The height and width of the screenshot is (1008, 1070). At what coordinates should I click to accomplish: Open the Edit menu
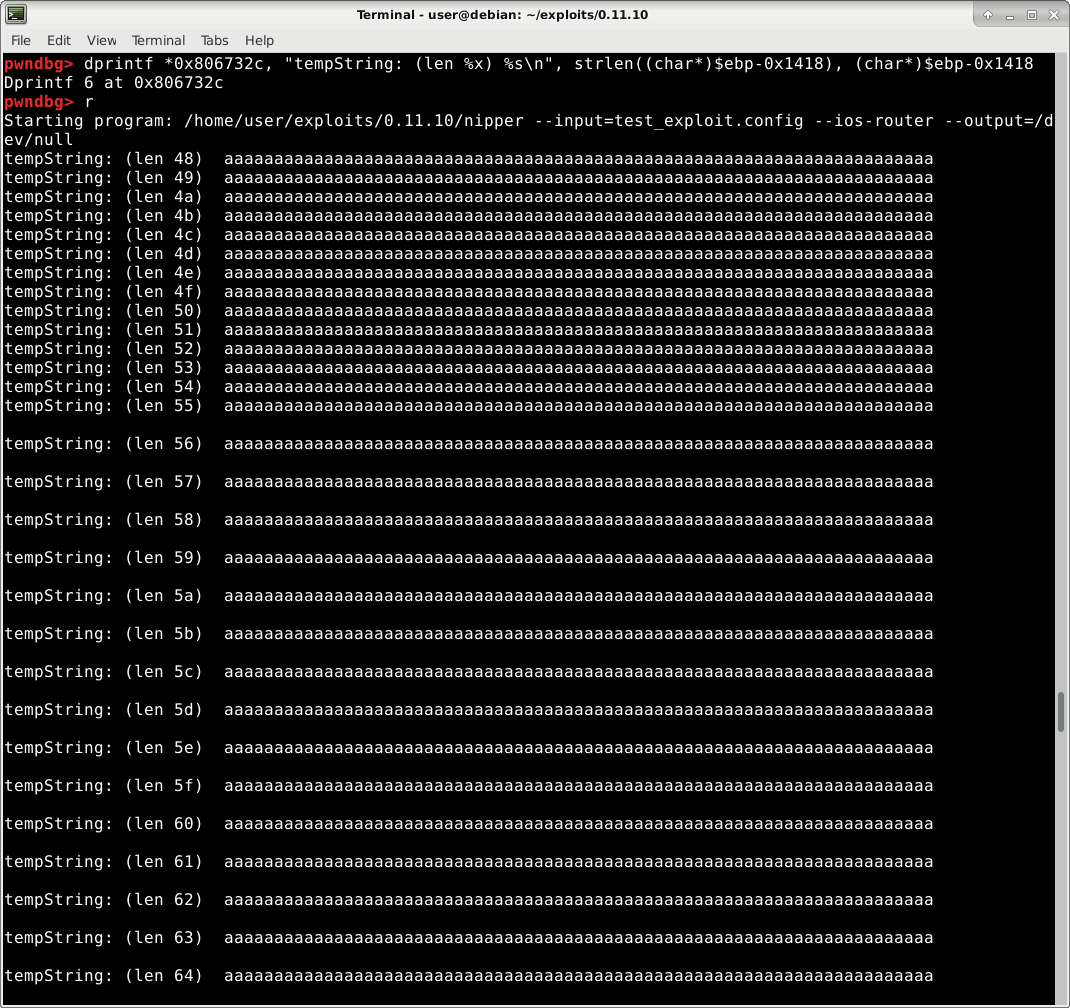click(x=58, y=40)
